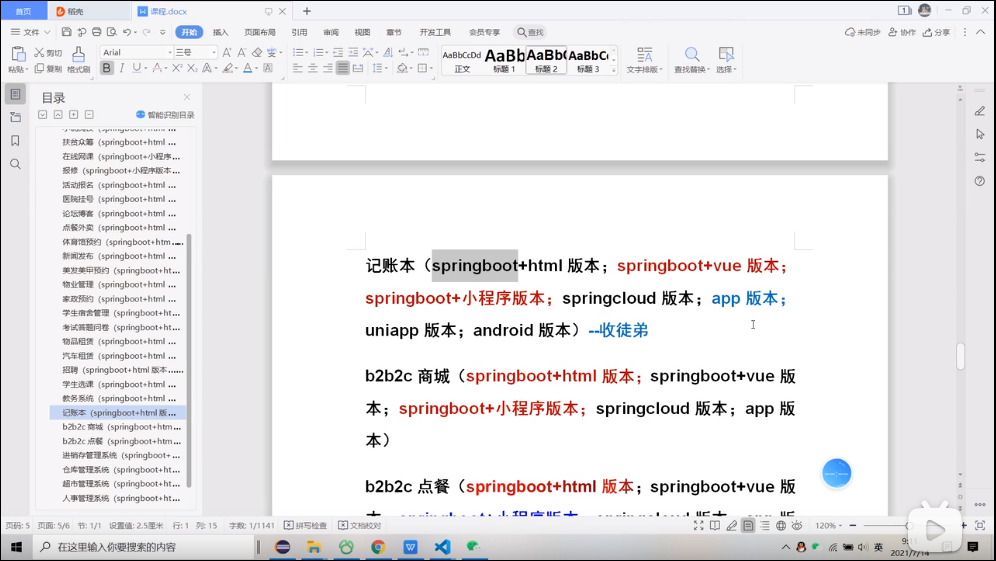Screen dimensions: 996x561
Task: Decrease paragraph indent
Action: point(338,53)
